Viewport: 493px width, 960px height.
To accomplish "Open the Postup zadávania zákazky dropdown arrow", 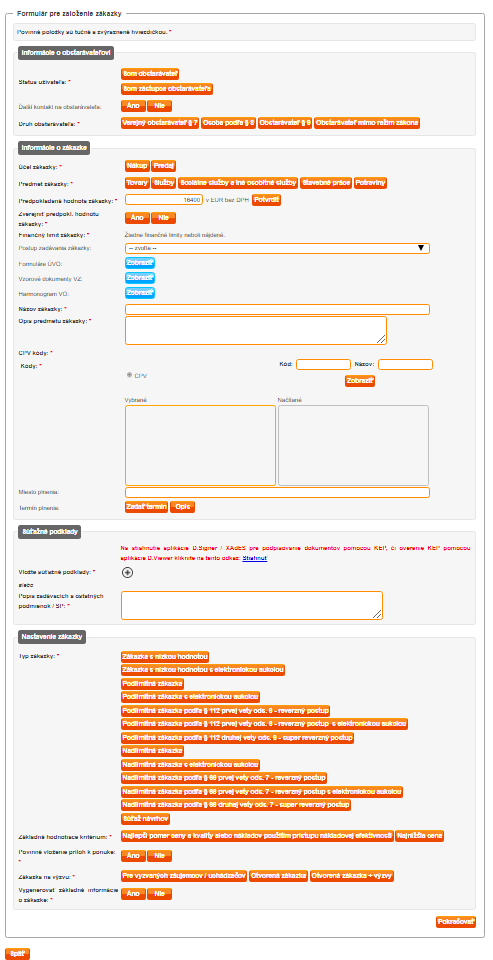I will tap(421, 248).
